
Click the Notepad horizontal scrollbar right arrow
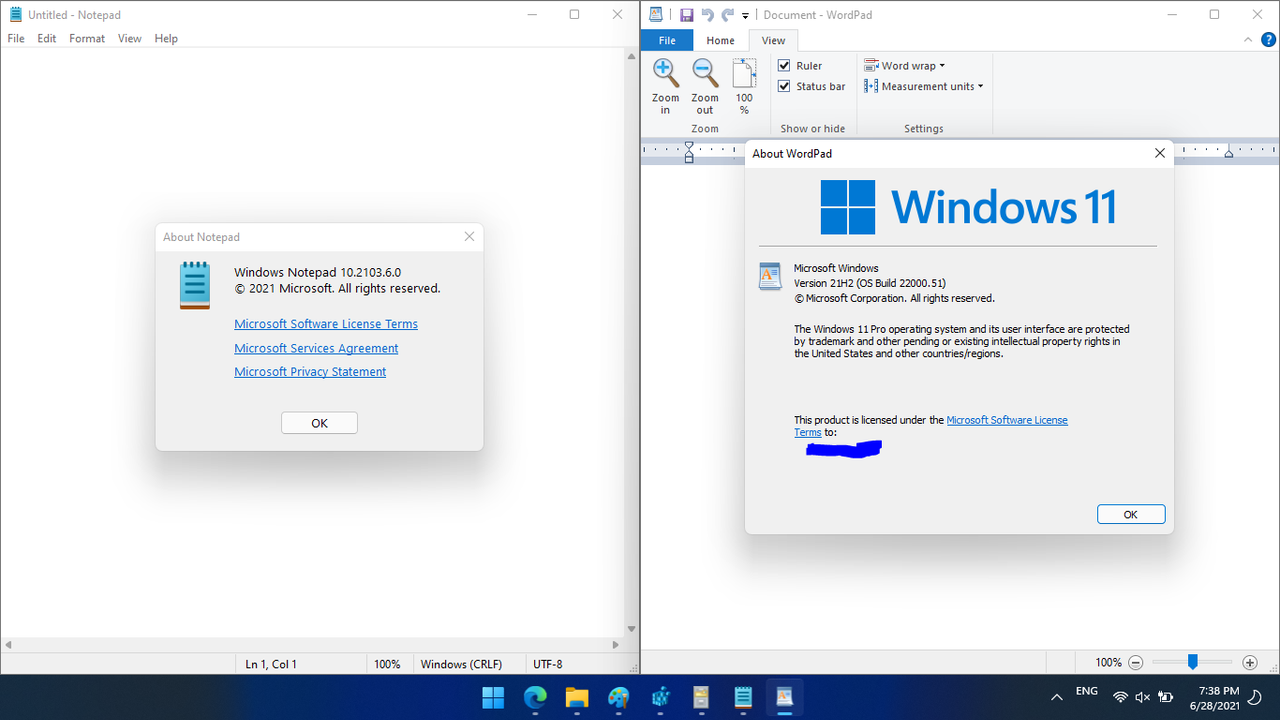(615, 644)
